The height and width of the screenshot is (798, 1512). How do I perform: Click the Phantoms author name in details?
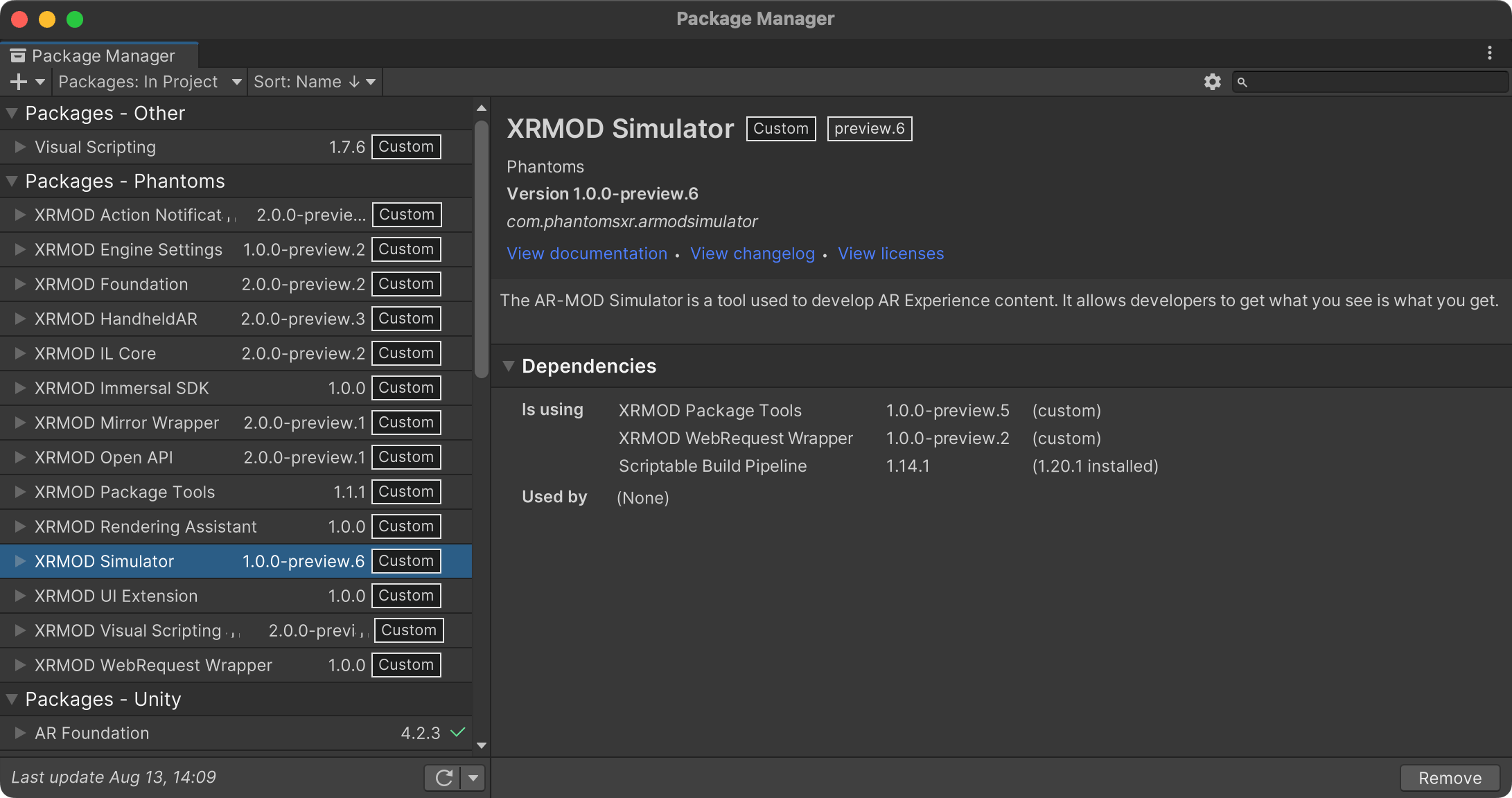coord(545,167)
